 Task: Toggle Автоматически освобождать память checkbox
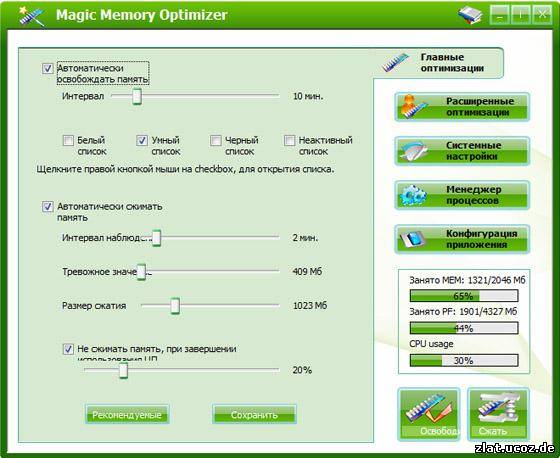pyautogui.click(x=48, y=68)
